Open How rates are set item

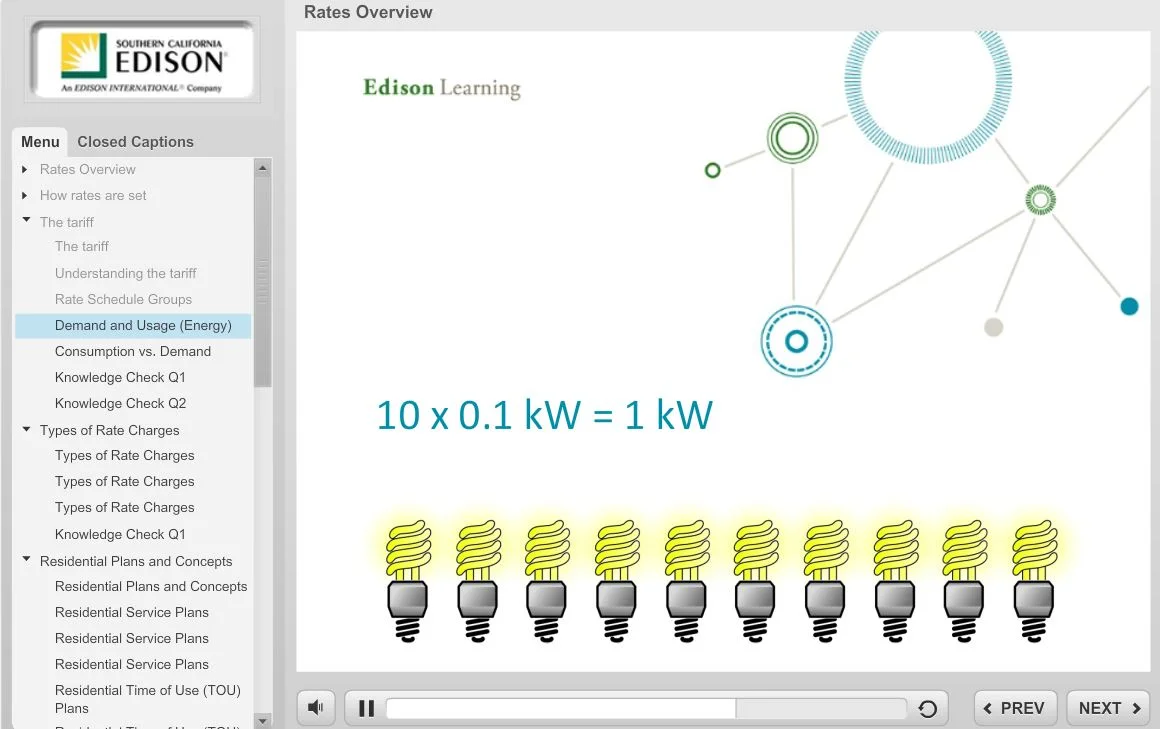93,195
